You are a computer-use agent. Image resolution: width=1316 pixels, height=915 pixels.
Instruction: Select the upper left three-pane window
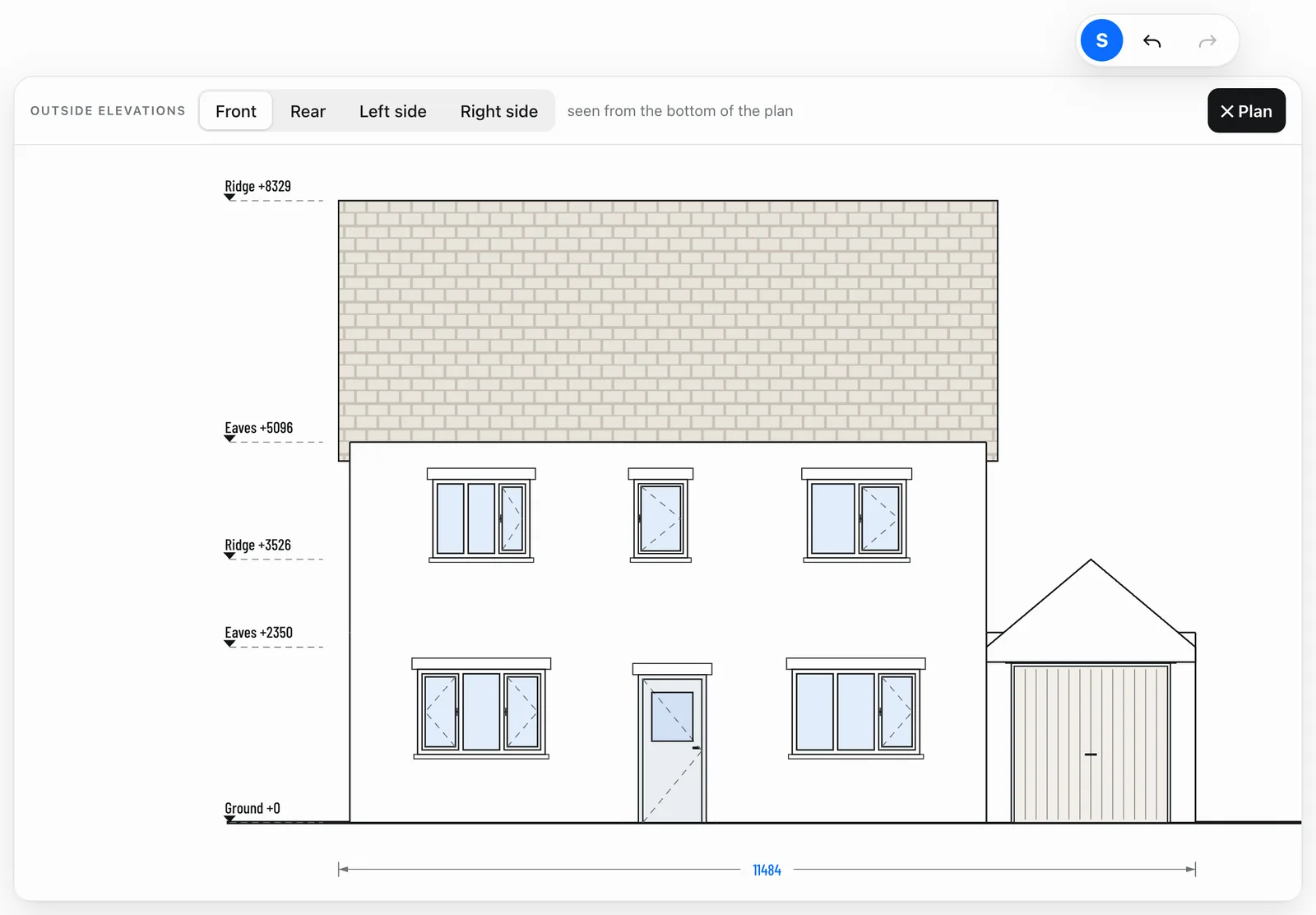(x=481, y=515)
